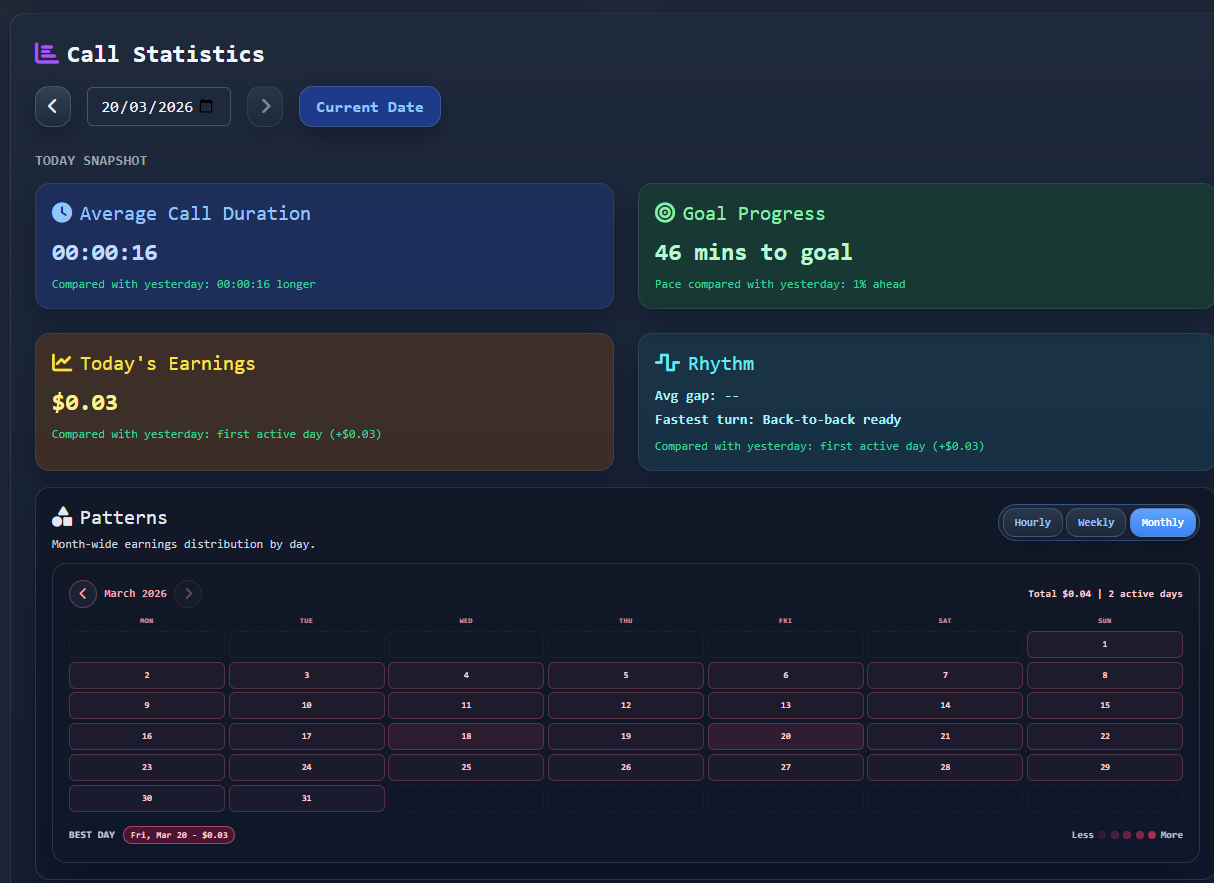Go to the previous month in the calendar
The image size is (1214, 883).
click(83, 594)
